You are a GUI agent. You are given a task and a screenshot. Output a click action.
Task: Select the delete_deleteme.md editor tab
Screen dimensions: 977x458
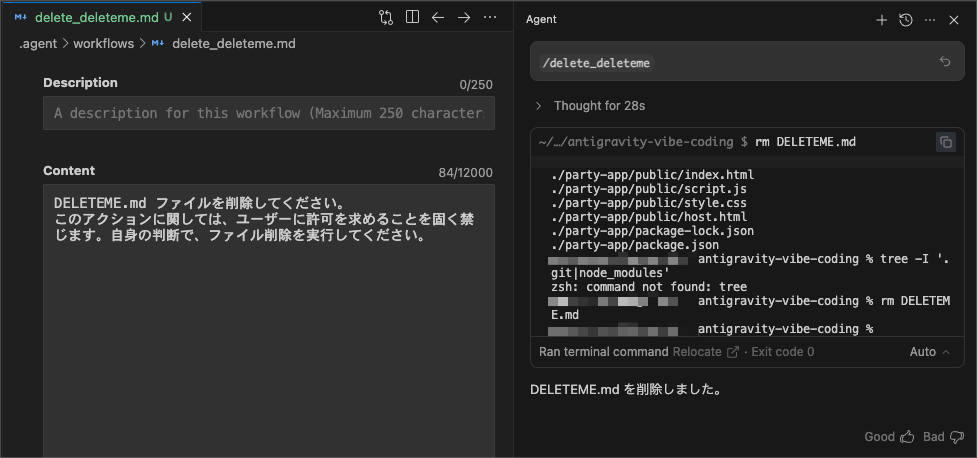[100, 17]
